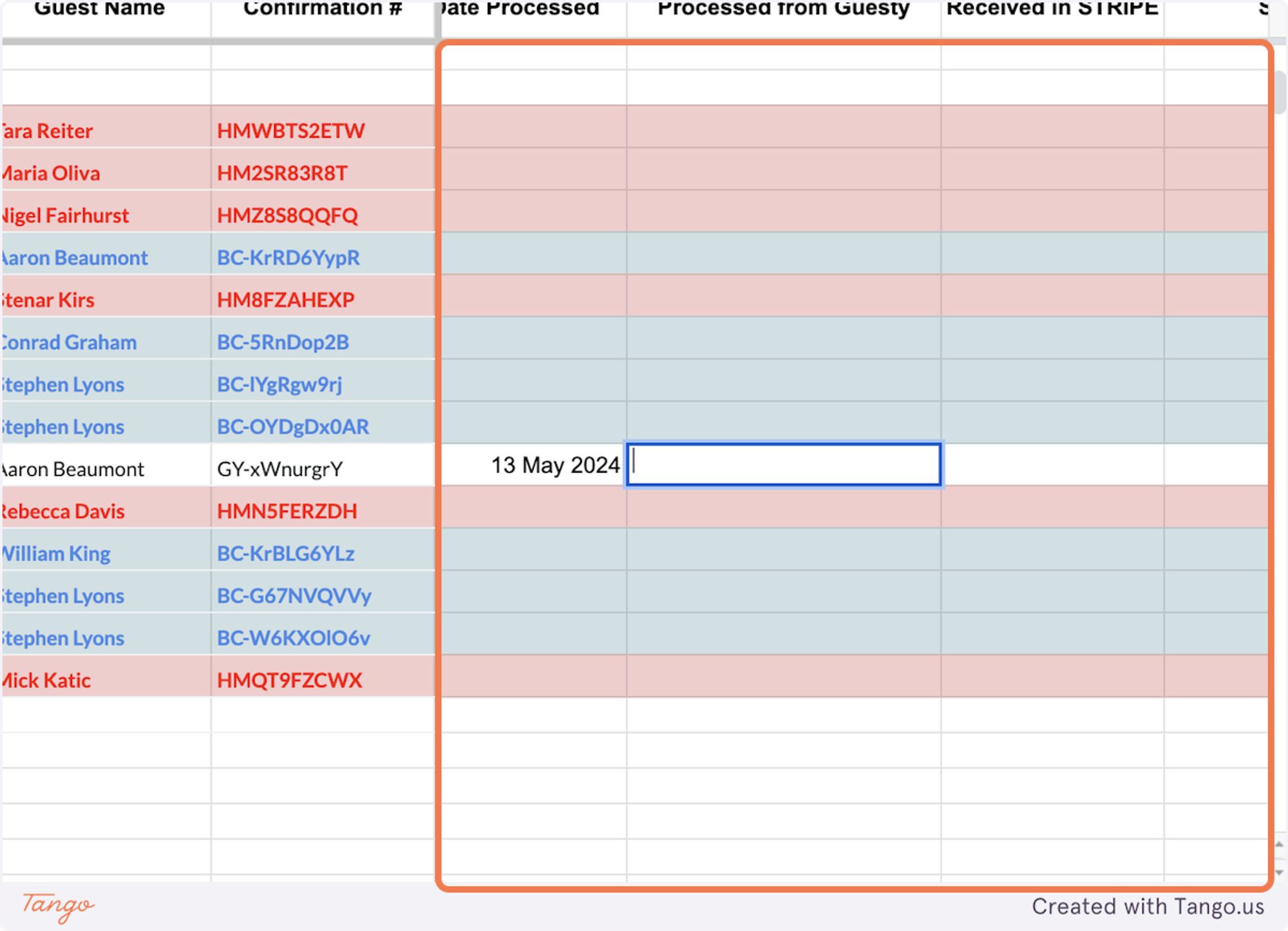Click the 13 May 2024 date cell

533,465
